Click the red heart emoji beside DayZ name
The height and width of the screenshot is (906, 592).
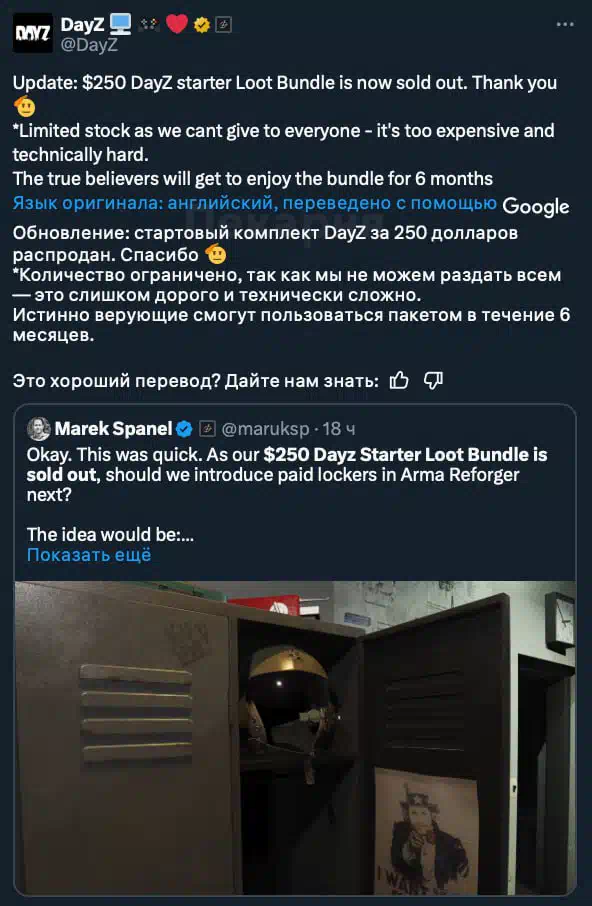177,24
